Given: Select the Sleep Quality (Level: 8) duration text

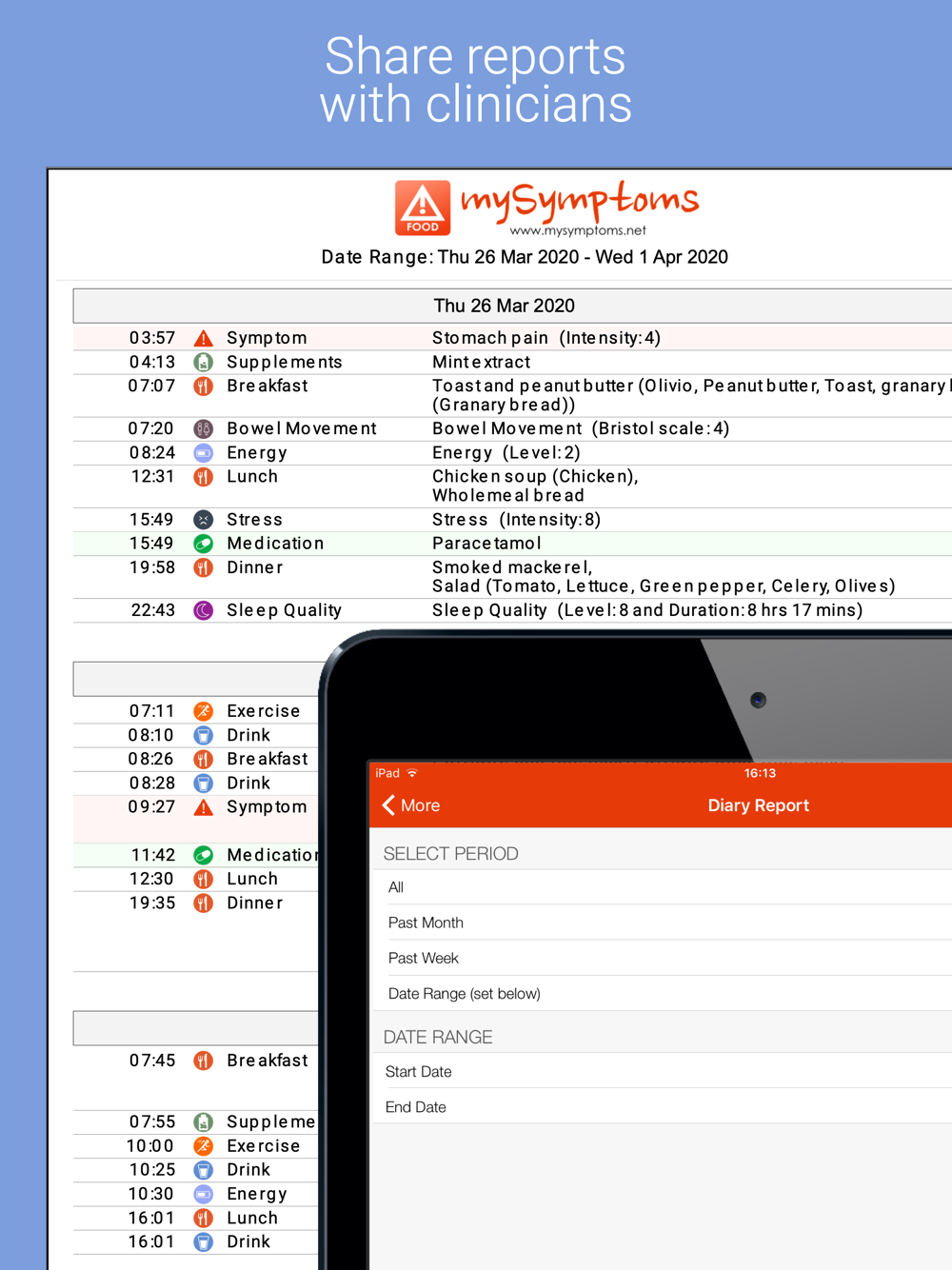Looking at the screenshot, I should coord(647,610).
